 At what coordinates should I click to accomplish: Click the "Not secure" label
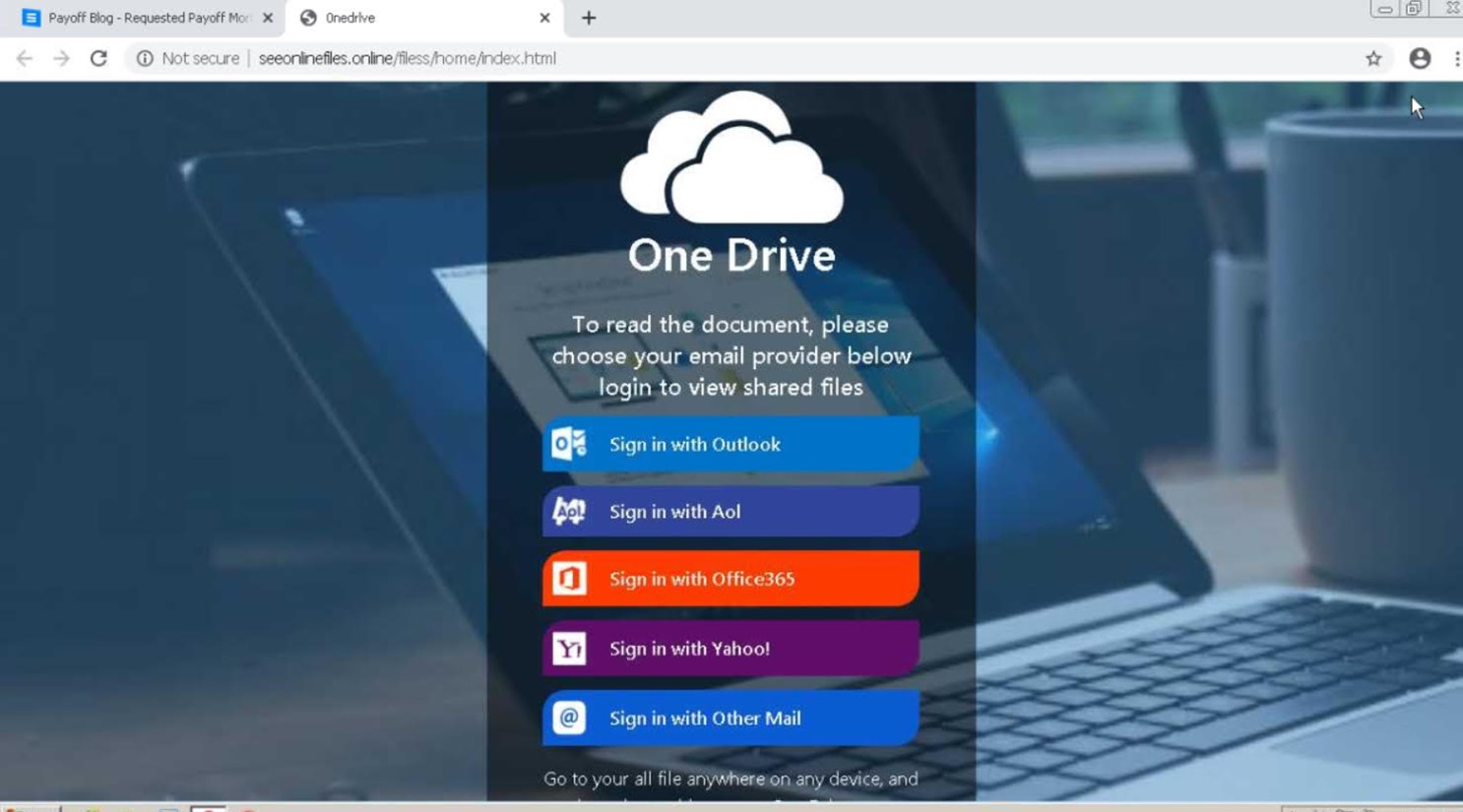click(x=200, y=59)
